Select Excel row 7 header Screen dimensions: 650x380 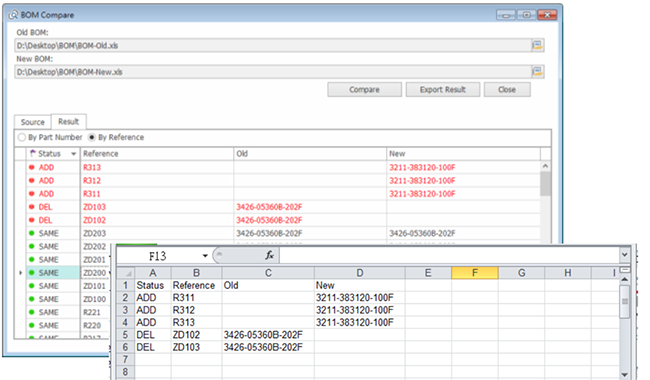[x=126, y=360]
